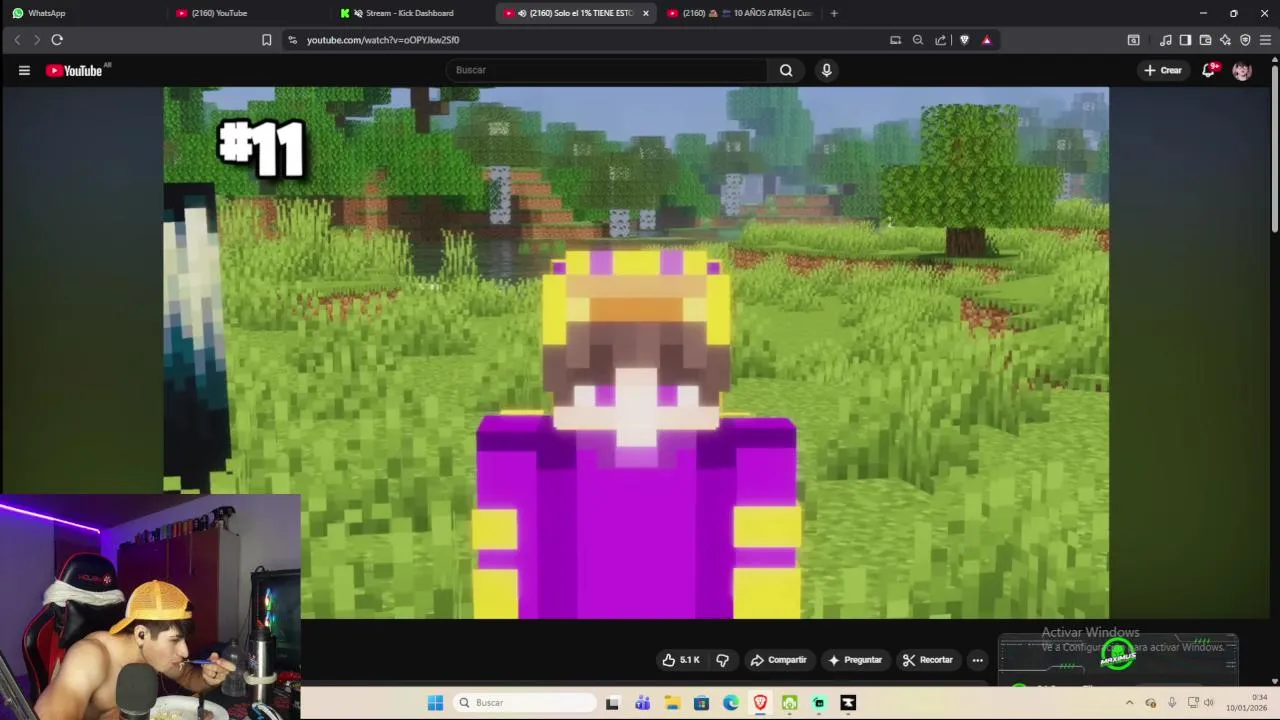Click the search magnifier button

tap(786, 70)
